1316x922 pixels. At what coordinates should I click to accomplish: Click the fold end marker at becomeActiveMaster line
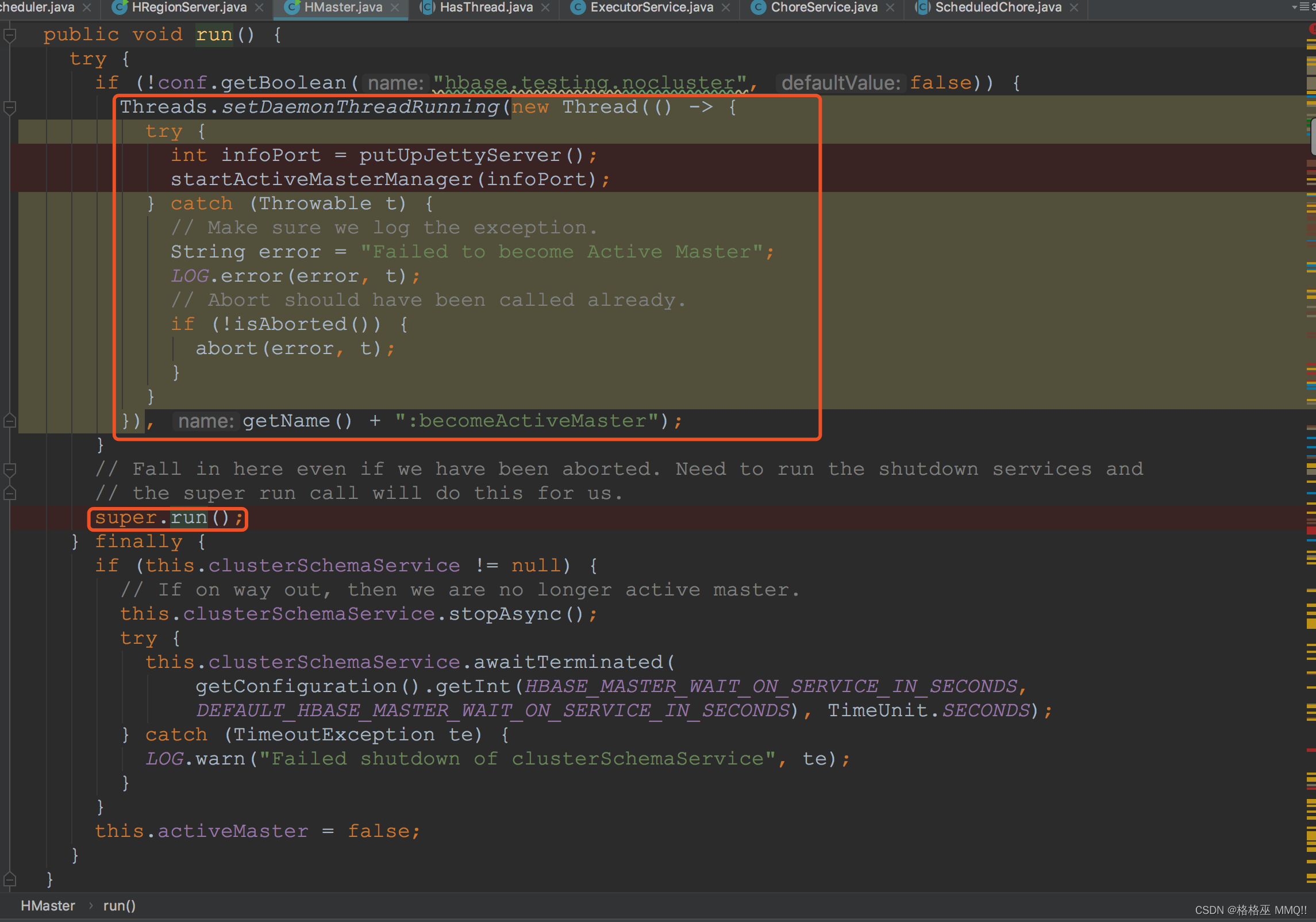tap(10, 421)
